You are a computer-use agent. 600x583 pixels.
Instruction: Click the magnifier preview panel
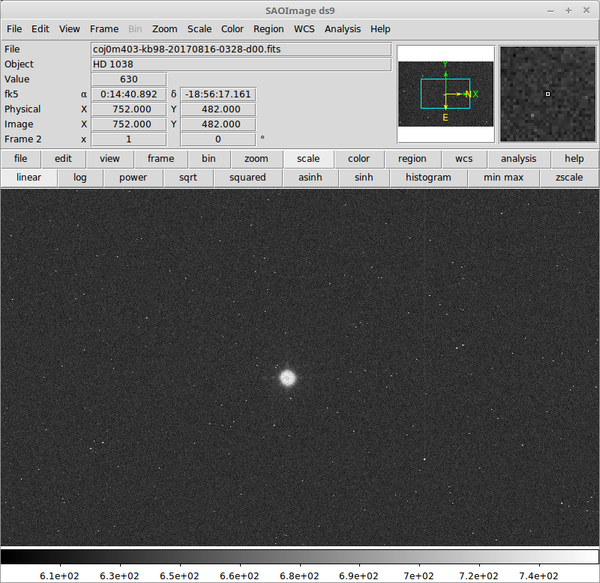click(547, 93)
